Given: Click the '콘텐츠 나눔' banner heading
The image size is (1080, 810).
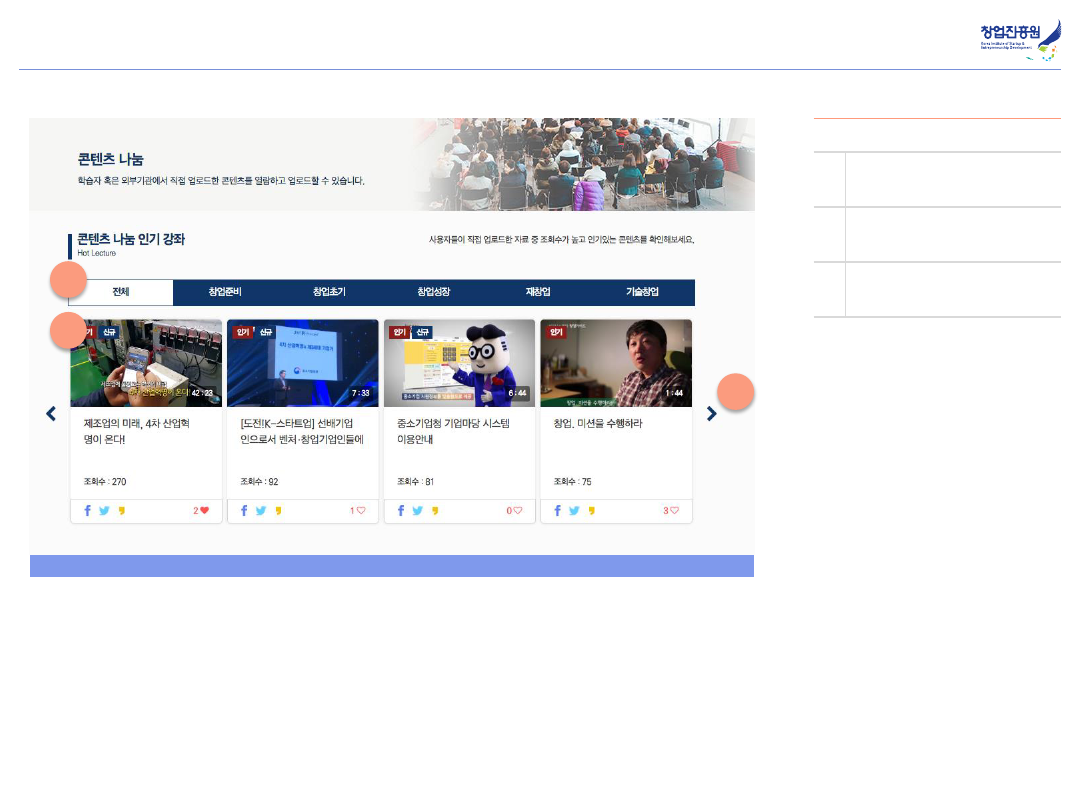Looking at the screenshot, I should [110, 159].
